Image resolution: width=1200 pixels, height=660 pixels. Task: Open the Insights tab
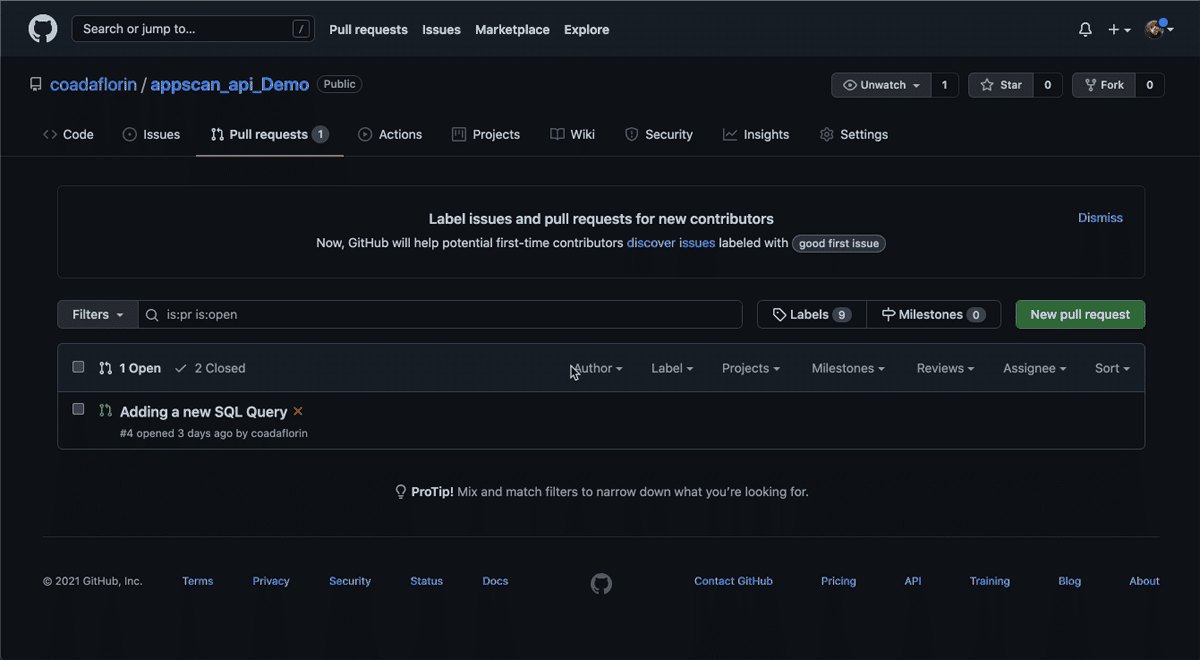756,134
